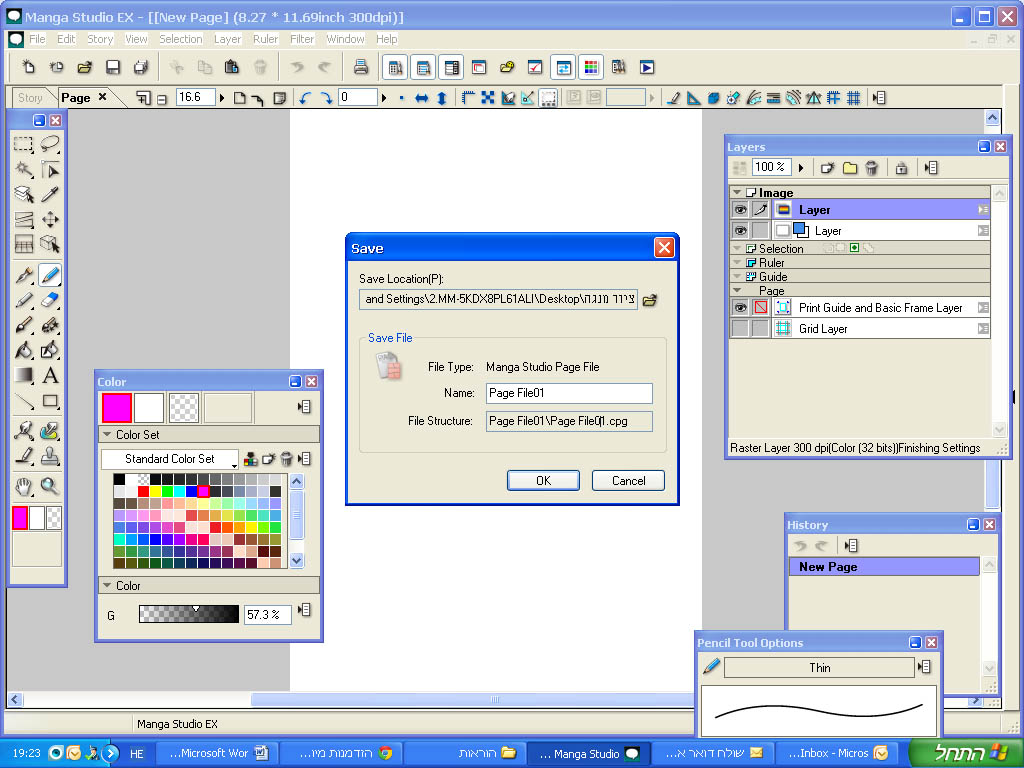1024x768 pixels.
Task: Toggle visibility of the selected Layer
Action: tap(740, 210)
